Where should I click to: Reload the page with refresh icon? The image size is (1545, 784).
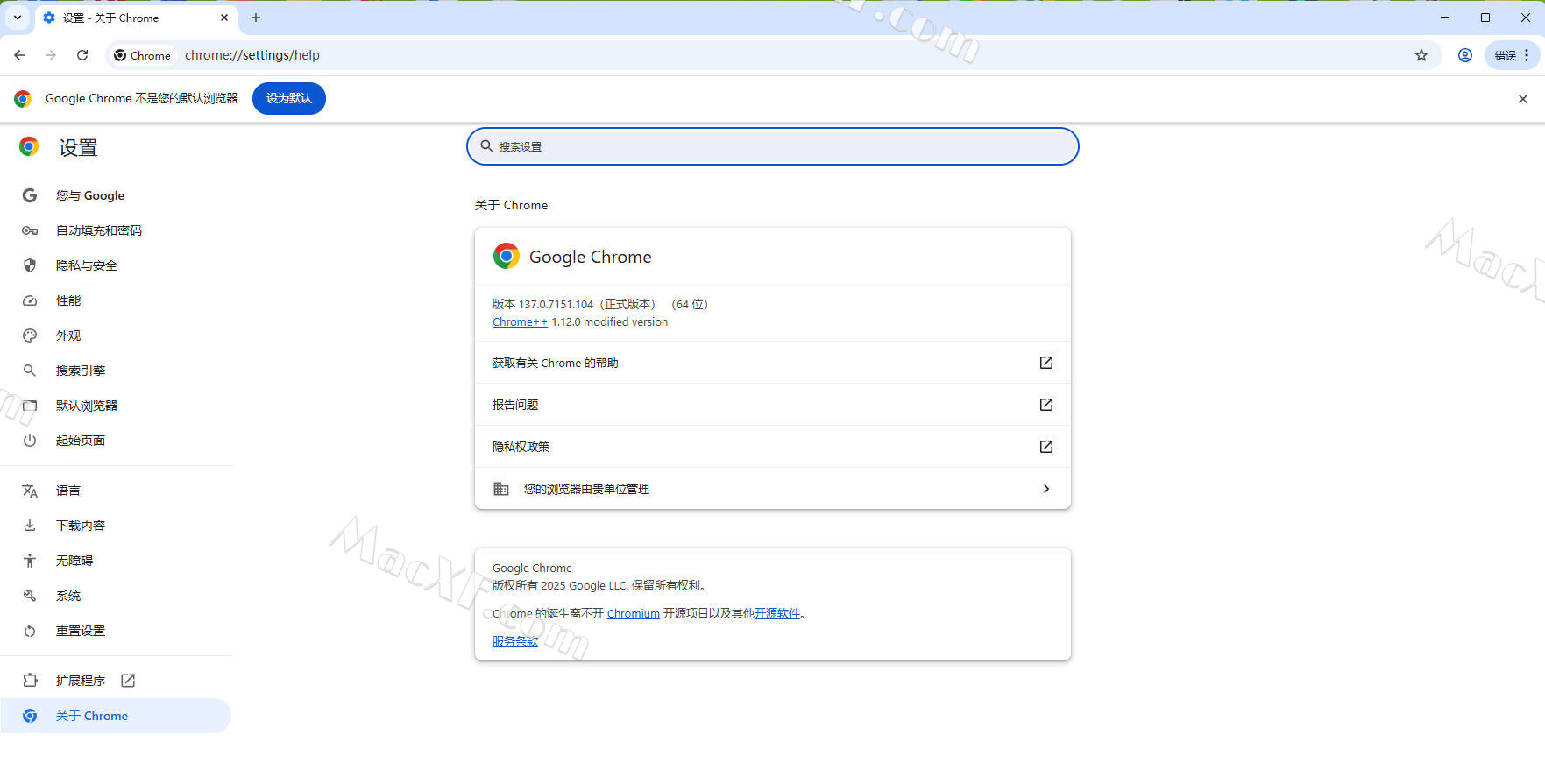pos(82,55)
